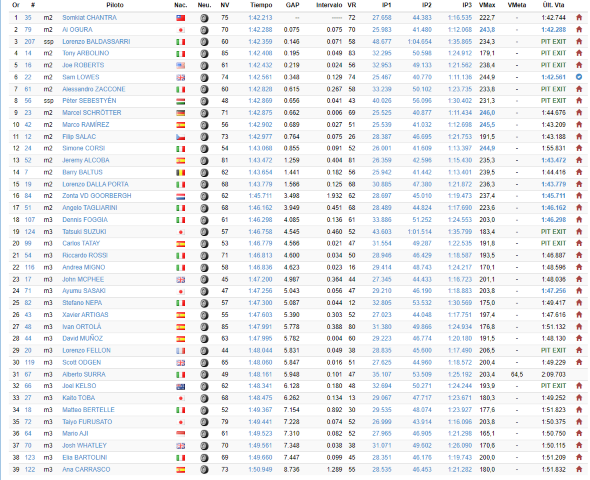
Task: Click bike number 119 link
Action: (30, 363)
